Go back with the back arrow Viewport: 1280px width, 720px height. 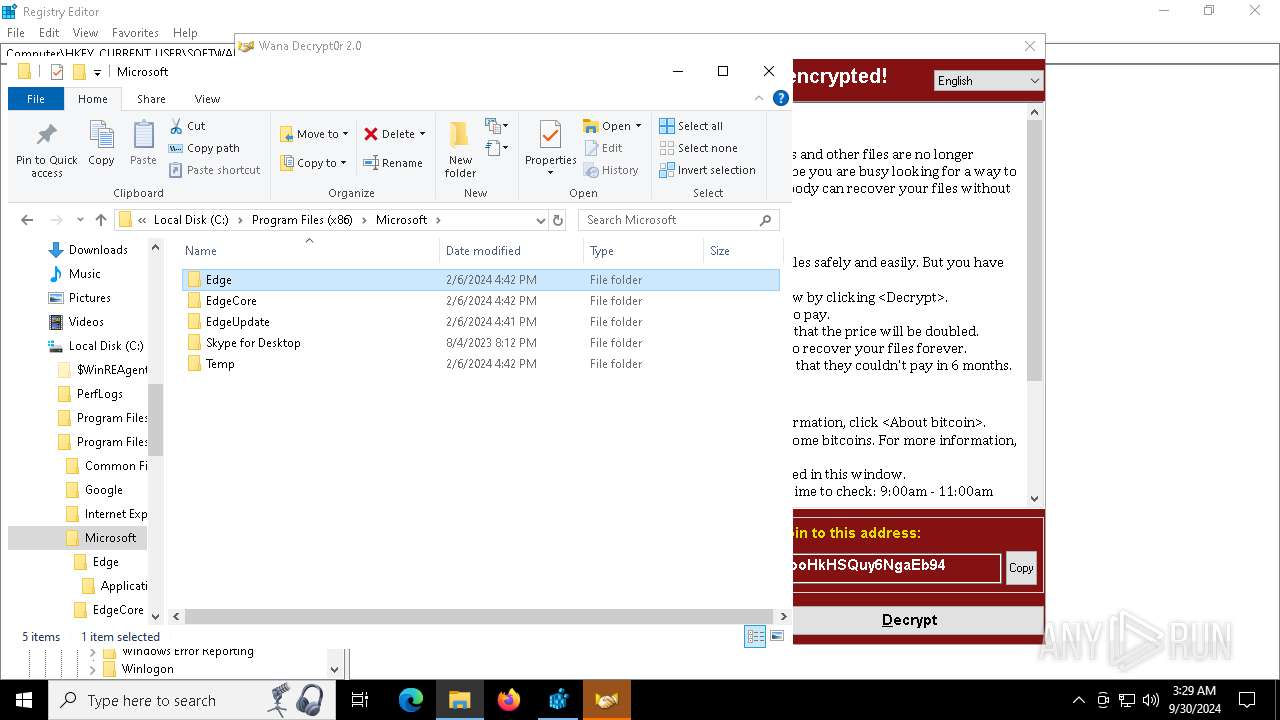(x=27, y=220)
